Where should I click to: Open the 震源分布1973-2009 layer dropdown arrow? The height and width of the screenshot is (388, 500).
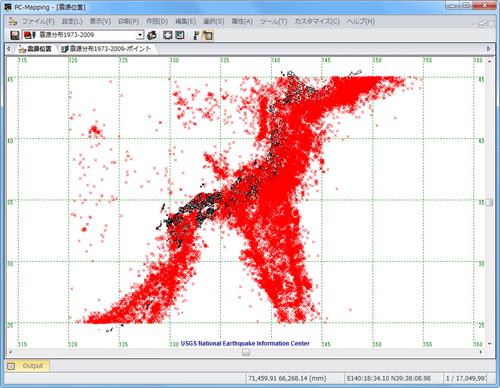pos(140,35)
